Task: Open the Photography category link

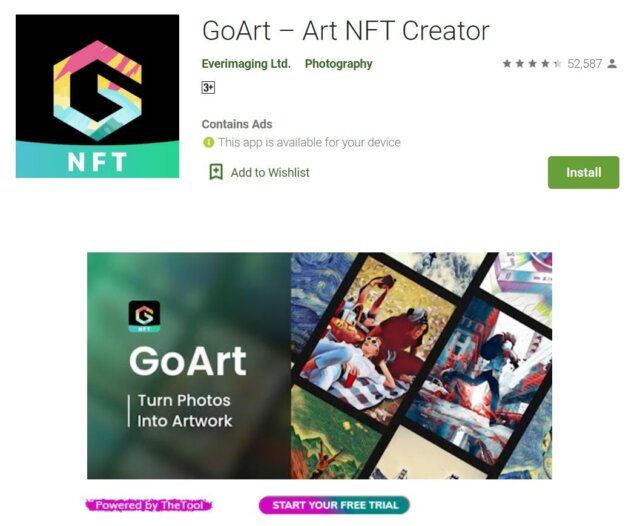Action: (x=338, y=64)
